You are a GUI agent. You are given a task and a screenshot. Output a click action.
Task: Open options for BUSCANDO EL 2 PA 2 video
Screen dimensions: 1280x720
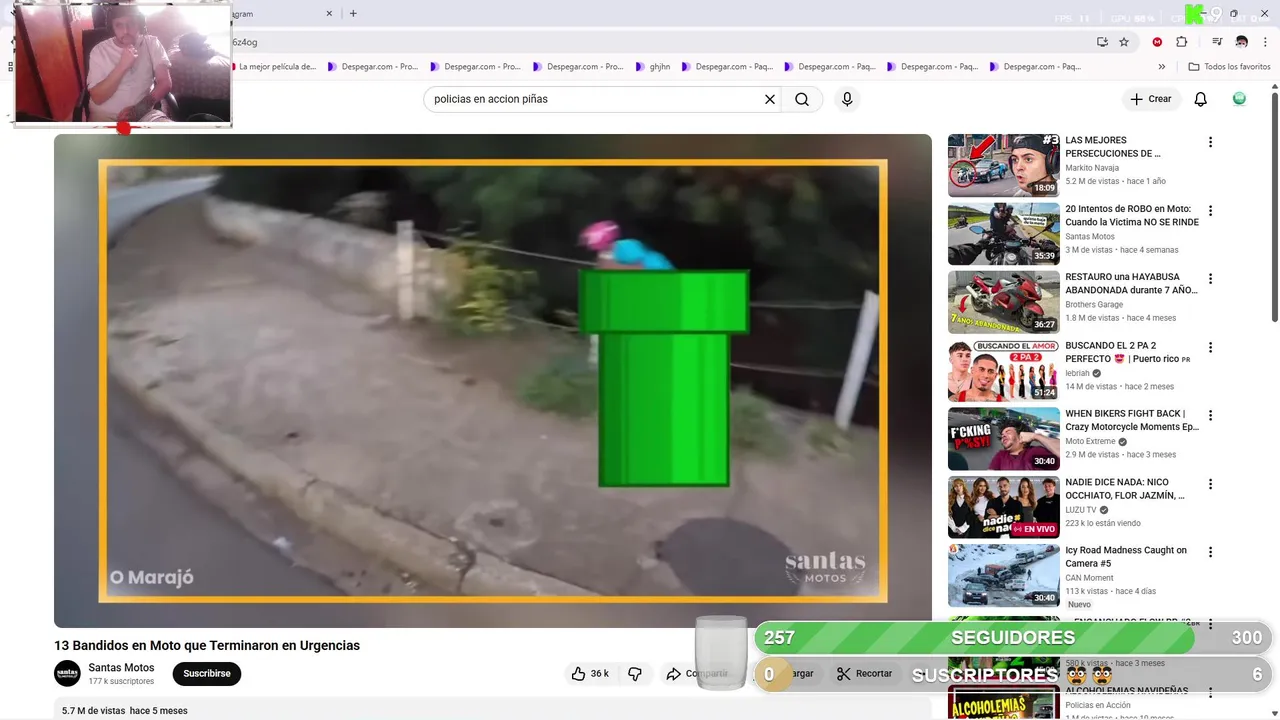pyautogui.click(x=1210, y=348)
